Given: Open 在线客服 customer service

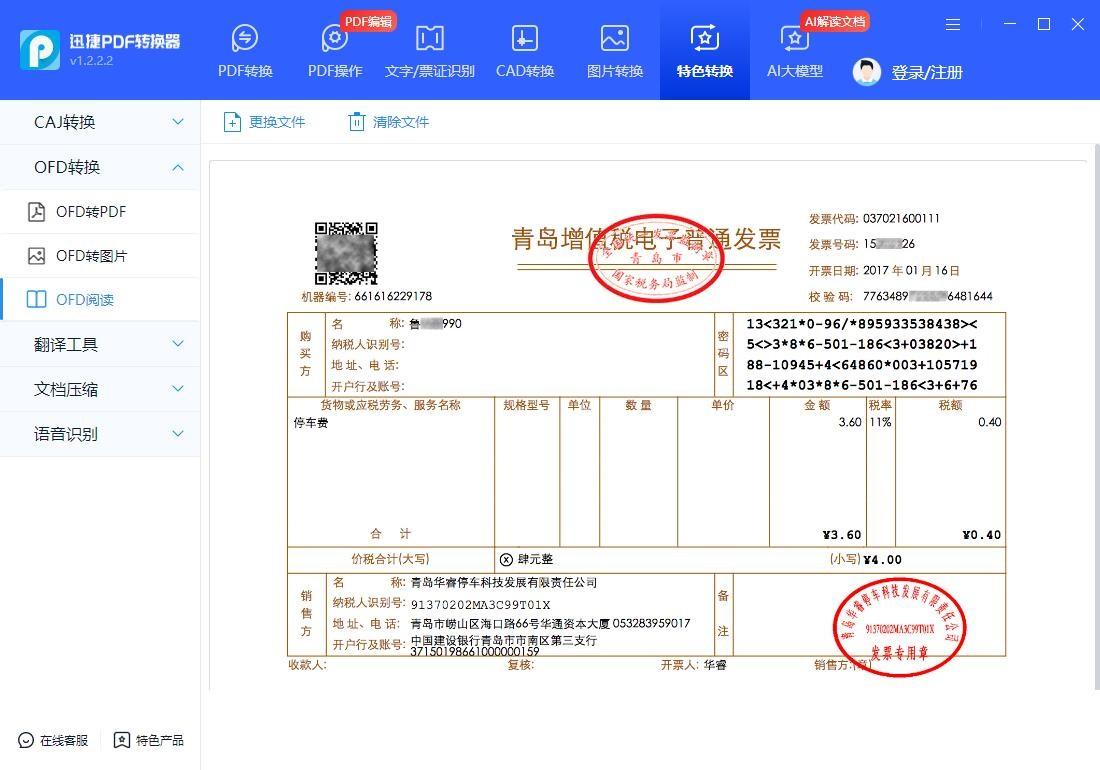Looking at the screenshot, I should (x=51, y=740).
